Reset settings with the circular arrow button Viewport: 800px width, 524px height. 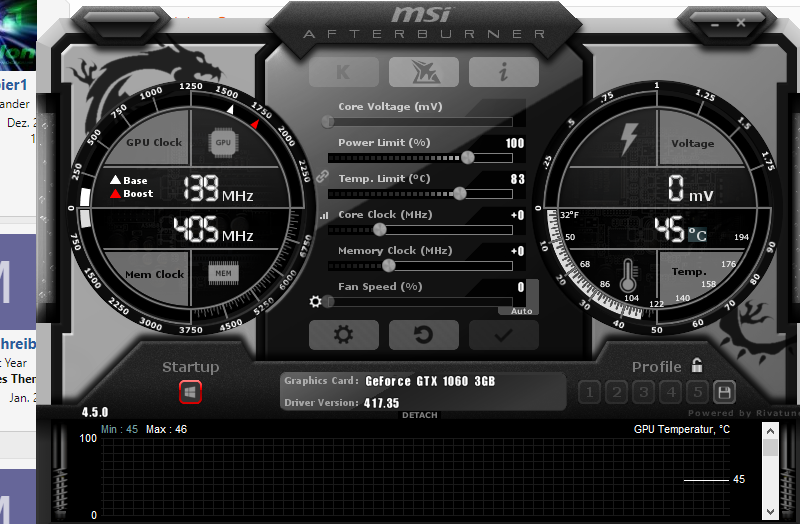point(423,335)
